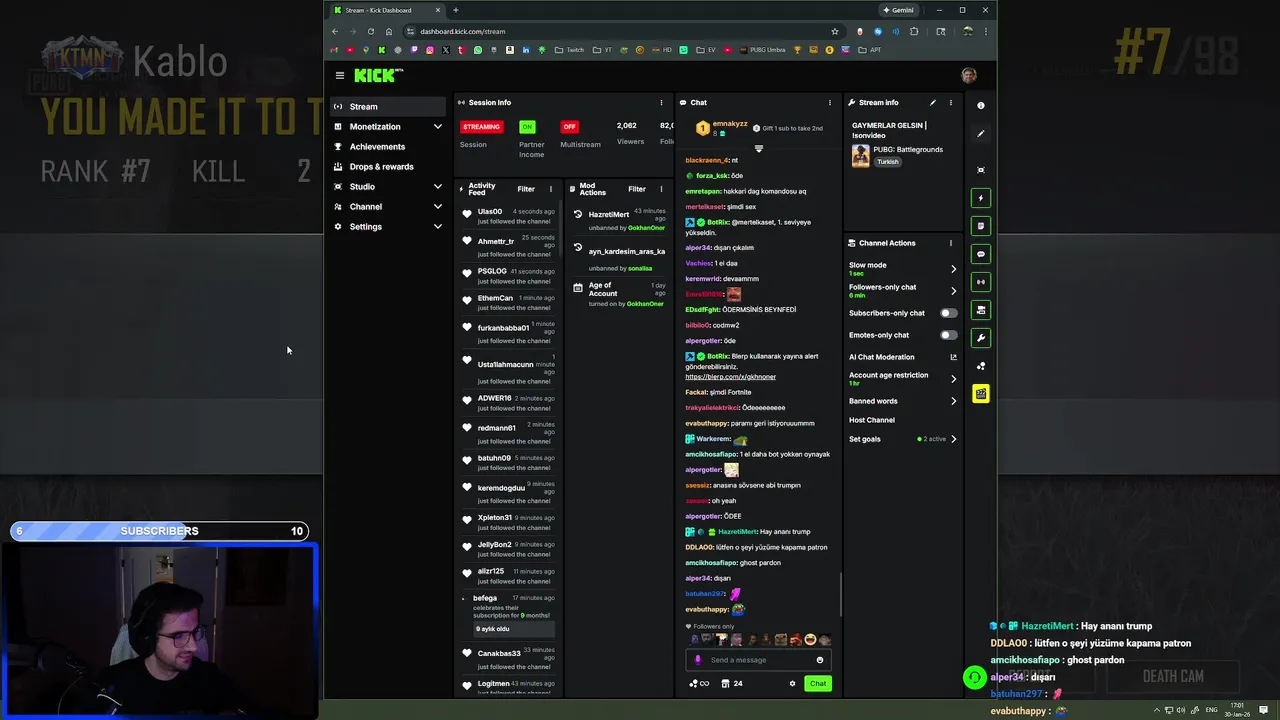Viewport: 1280px width, 720px height.
Task: Toggle the lightning activity feed widget icon
Action: click(x=981, y=198)
